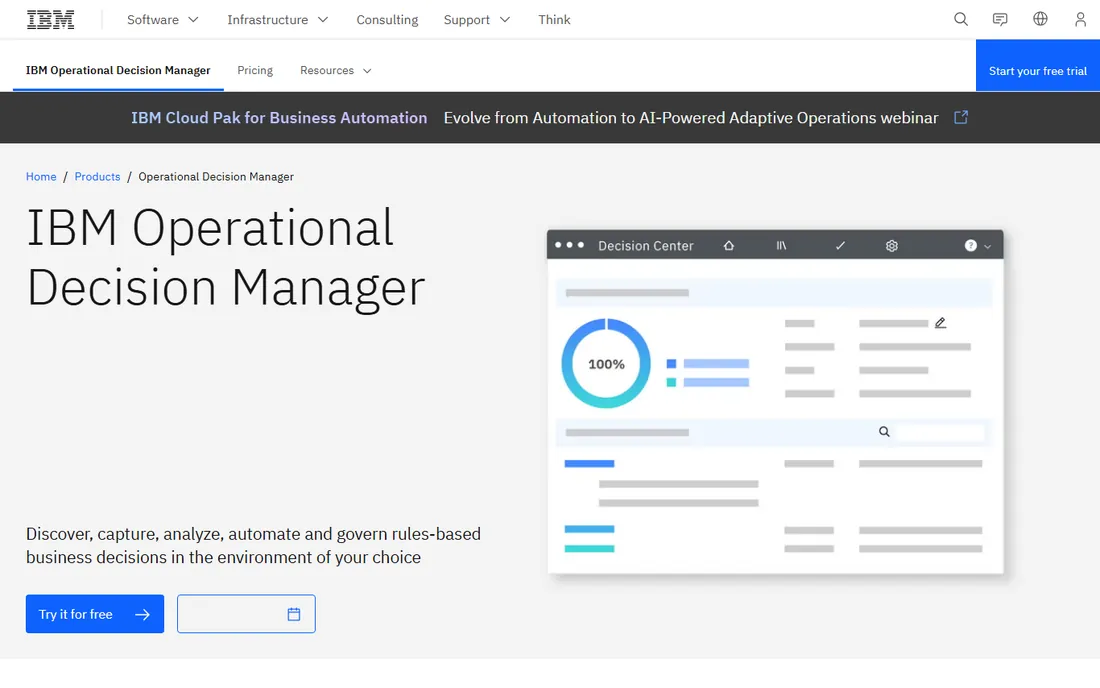Click the 100% donut progress chart
1100x688 pixels.
click(606, 363)
